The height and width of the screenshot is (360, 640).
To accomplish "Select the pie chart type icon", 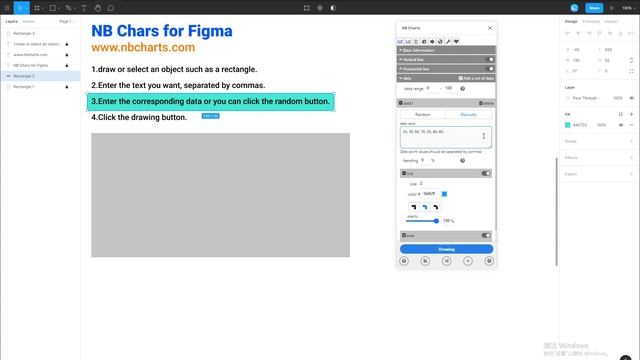I will [x=424, y=42].
